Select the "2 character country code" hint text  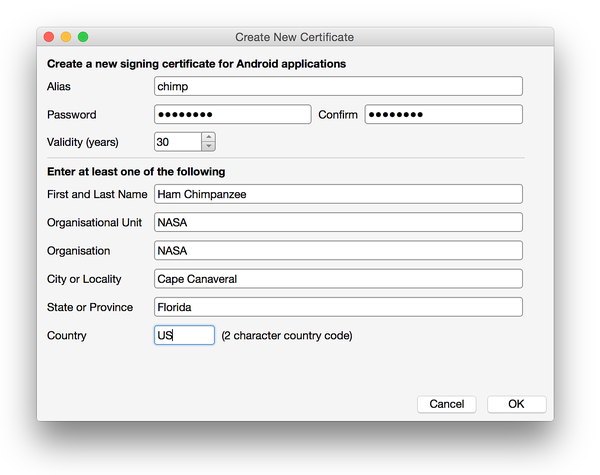[287, 336]
